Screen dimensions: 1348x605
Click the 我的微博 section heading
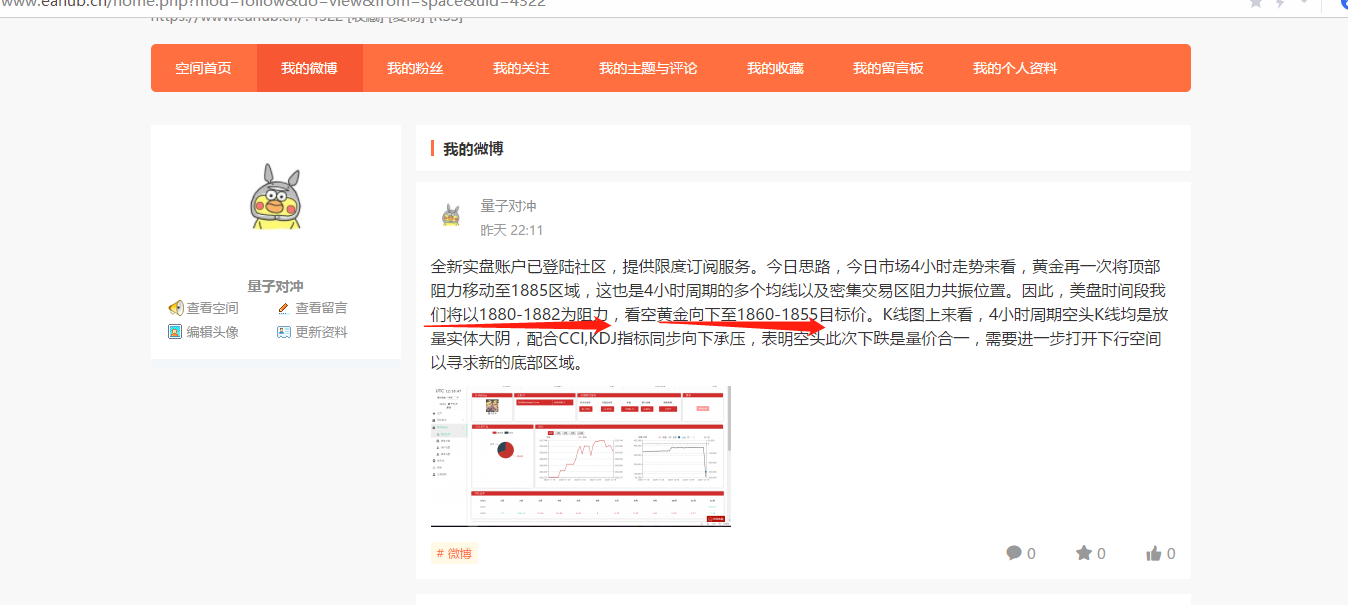tap(473, 149)
